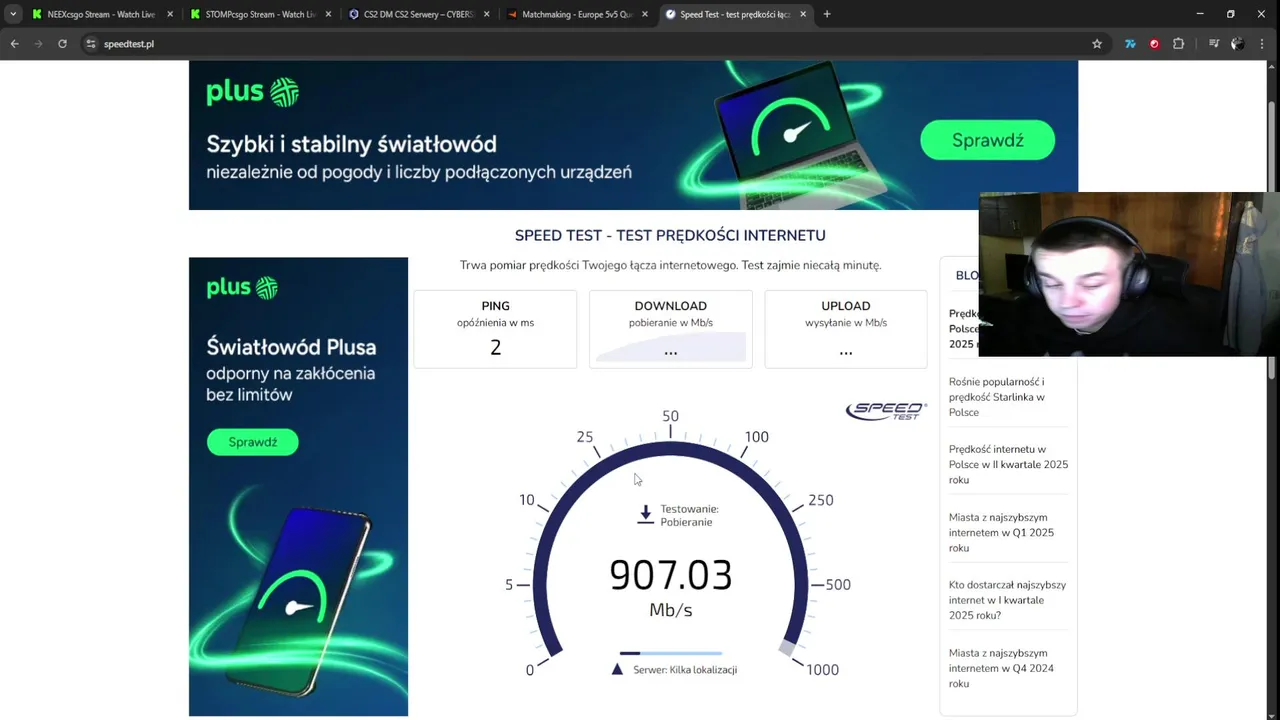Click the test progress bar under Mb/s
The image size is (1280, 720).
pos(670,653)
